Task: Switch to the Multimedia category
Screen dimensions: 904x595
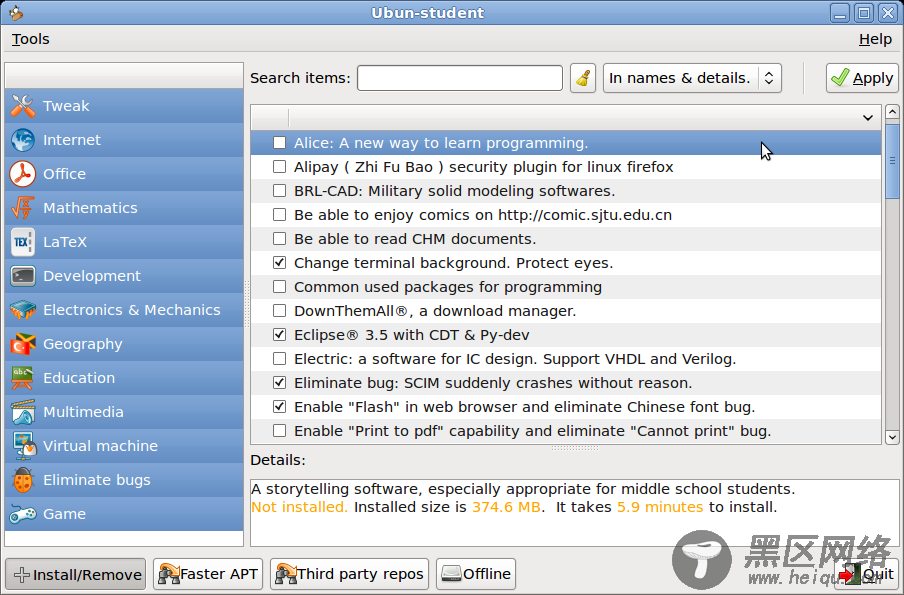Action: click(124, 412)
